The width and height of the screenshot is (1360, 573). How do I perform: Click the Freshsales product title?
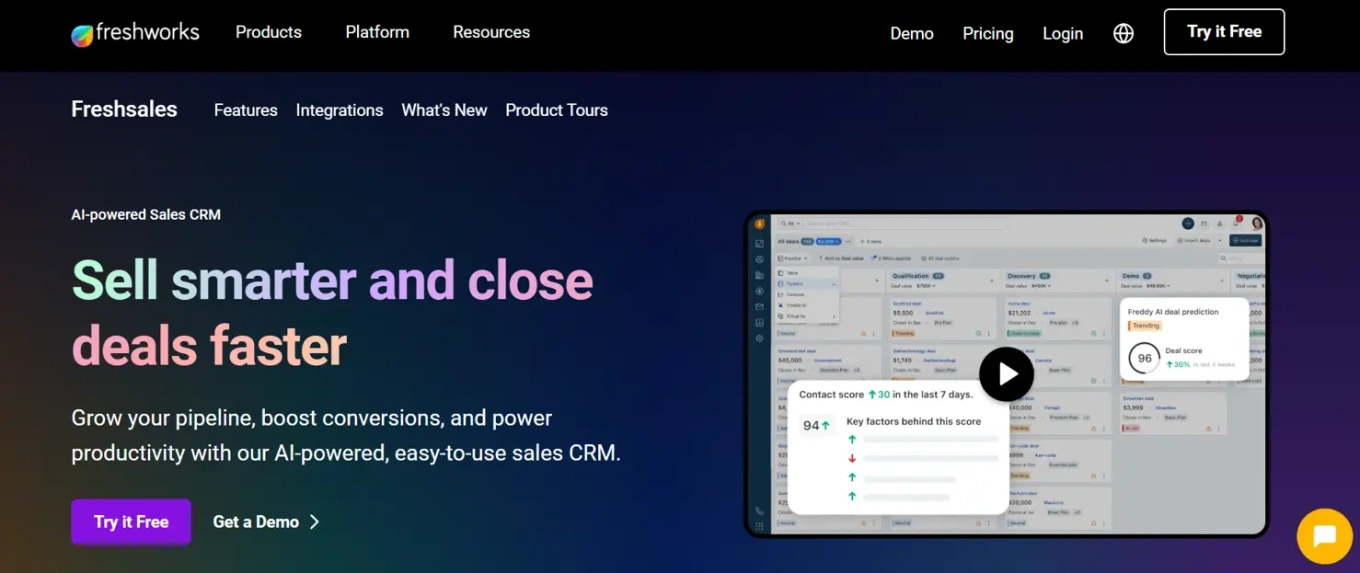coord(124,109)
